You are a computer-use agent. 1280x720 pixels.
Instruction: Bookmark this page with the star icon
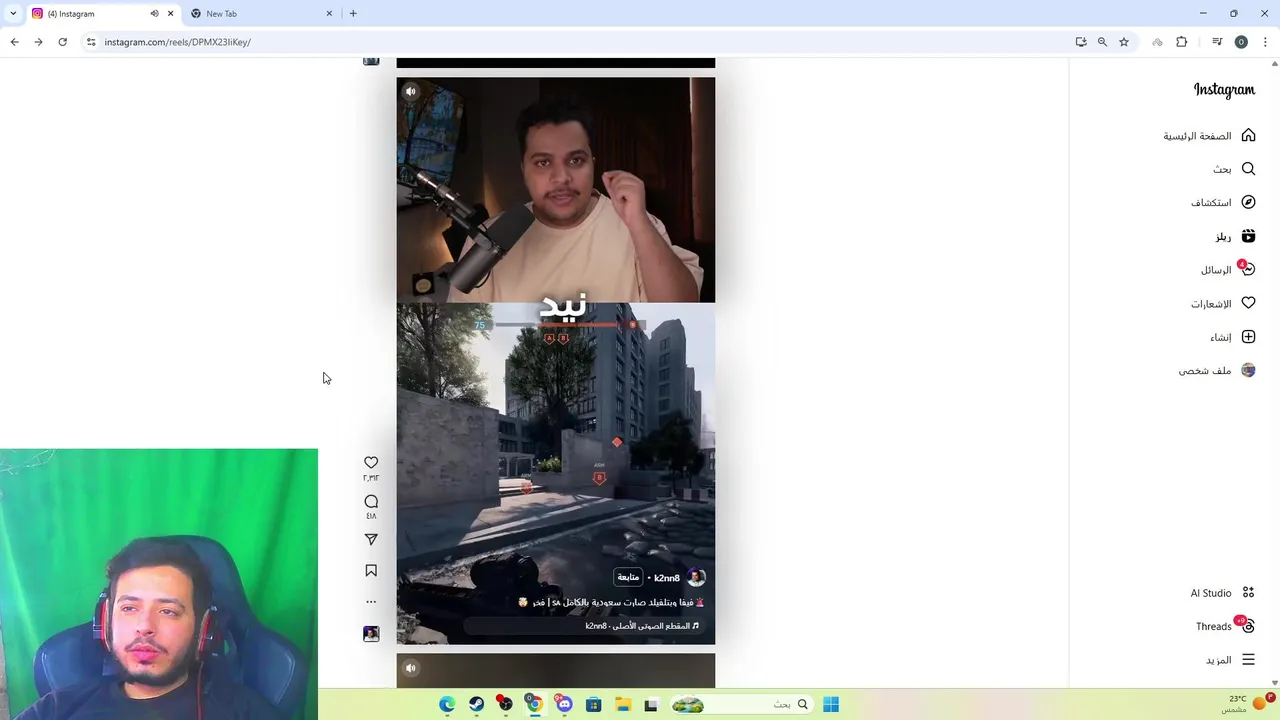(1124, 42)
